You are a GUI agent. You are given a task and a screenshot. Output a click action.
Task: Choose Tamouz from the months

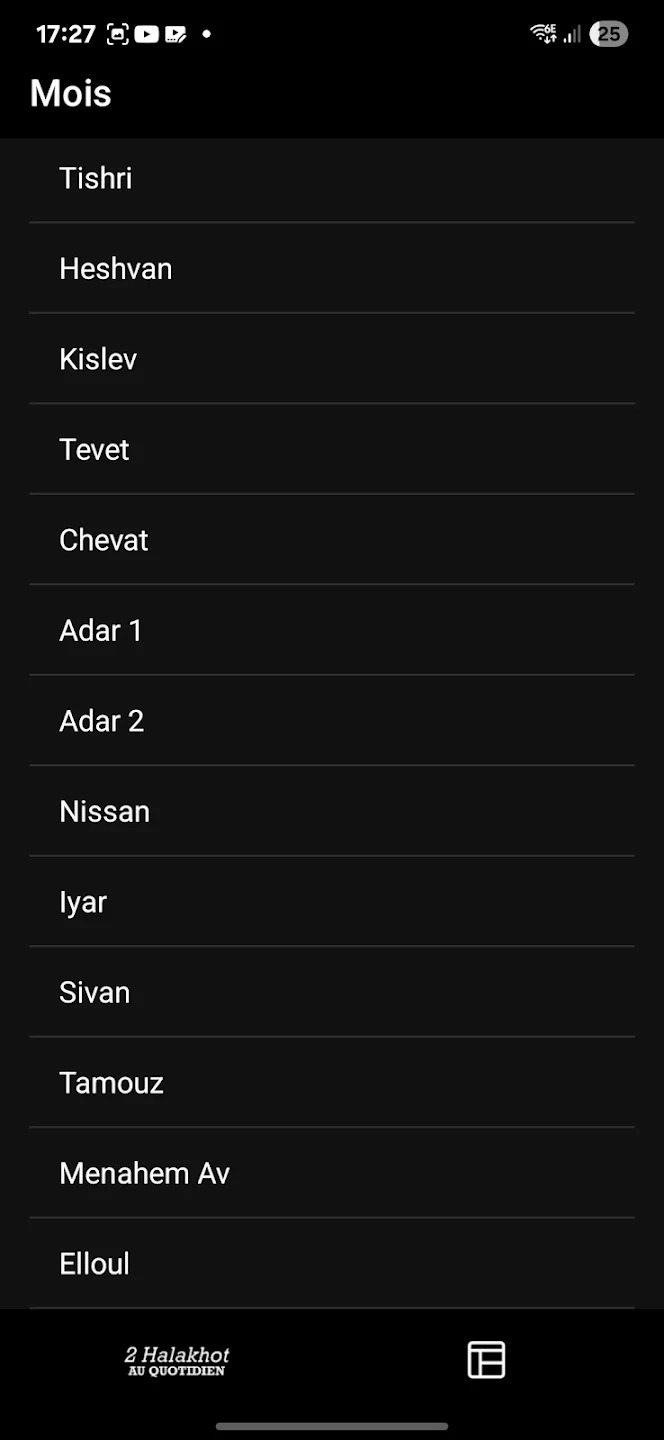[x=332, y=1083]
